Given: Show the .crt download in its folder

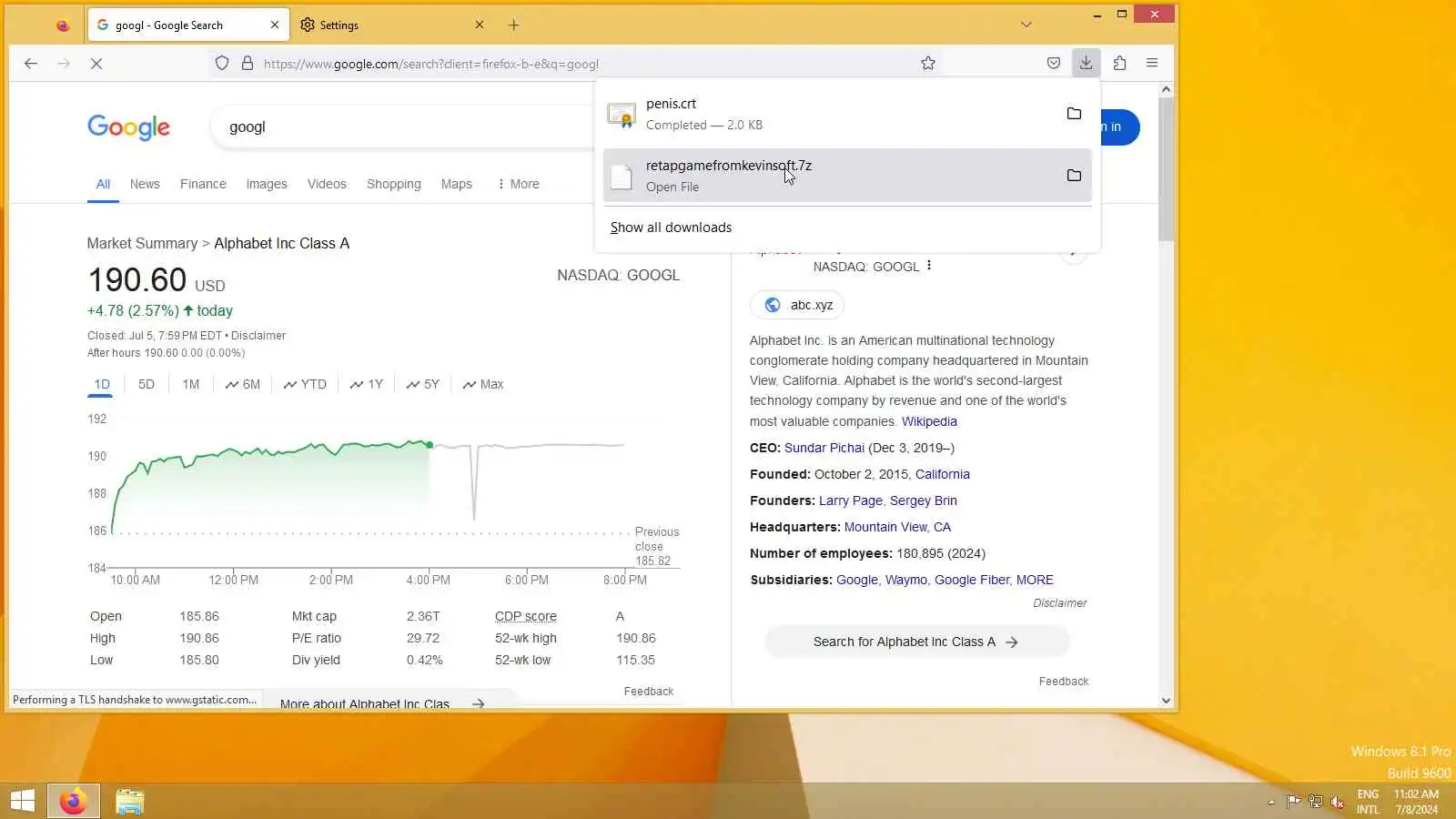Looking at the screenshot, I should point(1074,114).
